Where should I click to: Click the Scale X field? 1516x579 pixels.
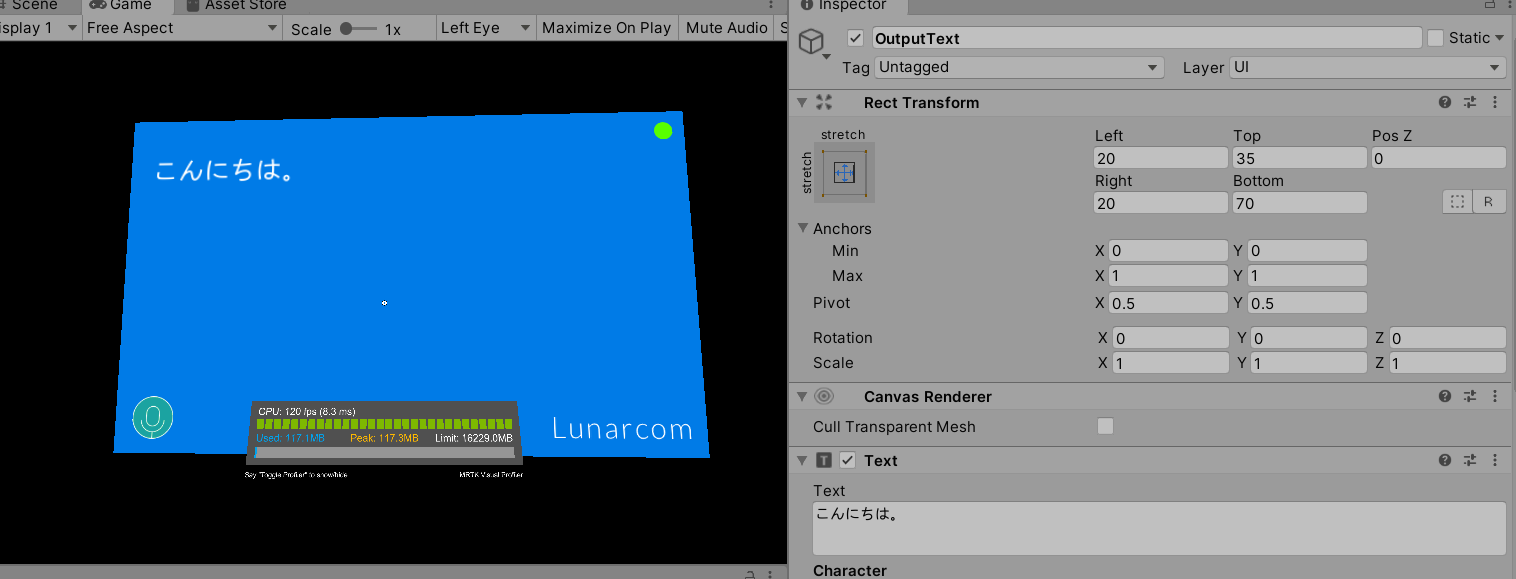pyautogui.click(x=1170, y=363)
